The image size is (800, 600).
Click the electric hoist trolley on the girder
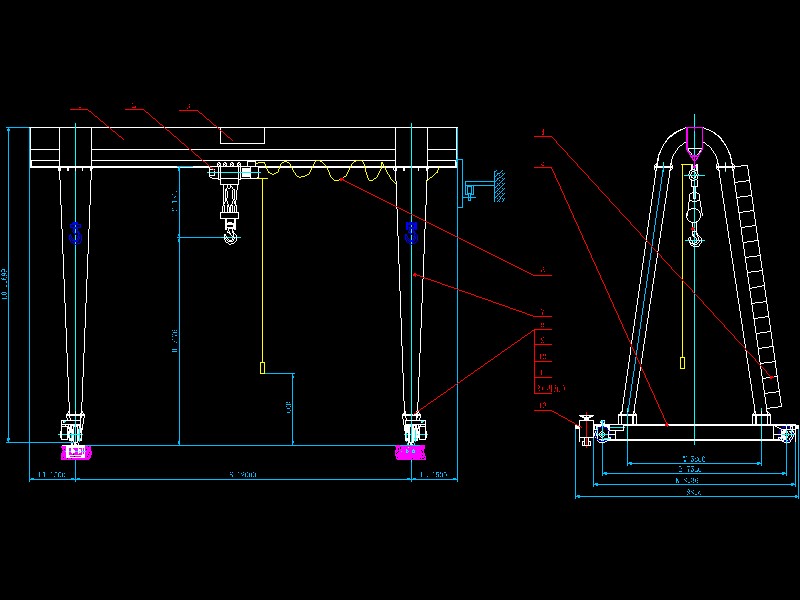228,175
